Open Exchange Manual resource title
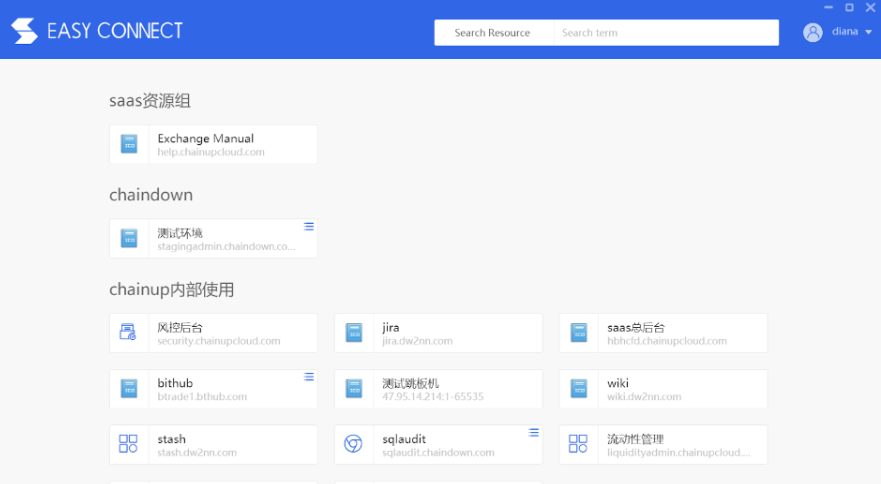The width and height of the screenshot is (881, 484). click(x=206, y=138)
